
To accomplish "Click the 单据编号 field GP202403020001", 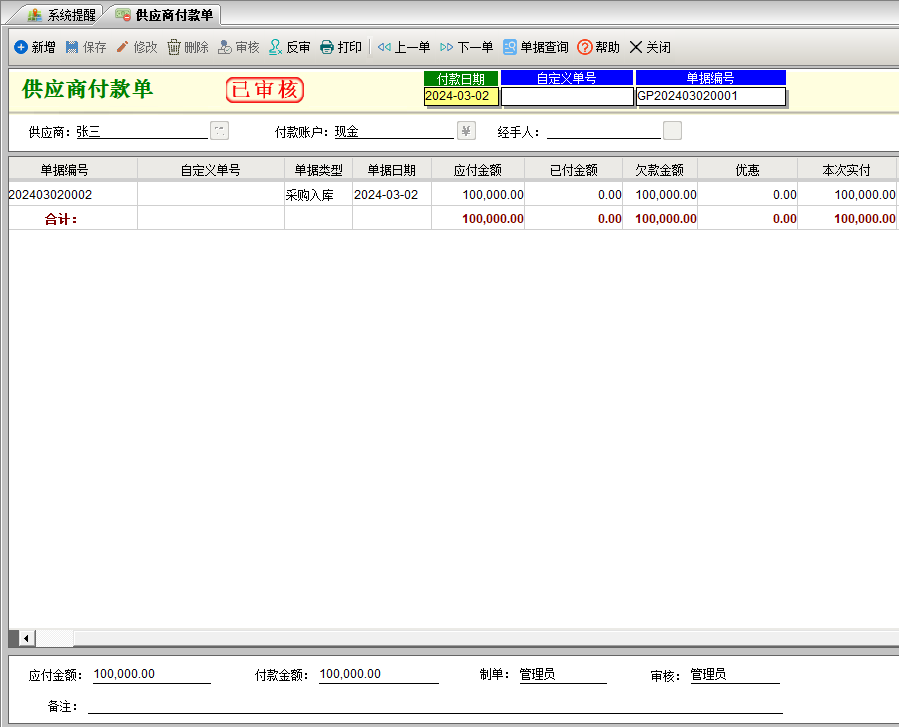I will (710, 96).
